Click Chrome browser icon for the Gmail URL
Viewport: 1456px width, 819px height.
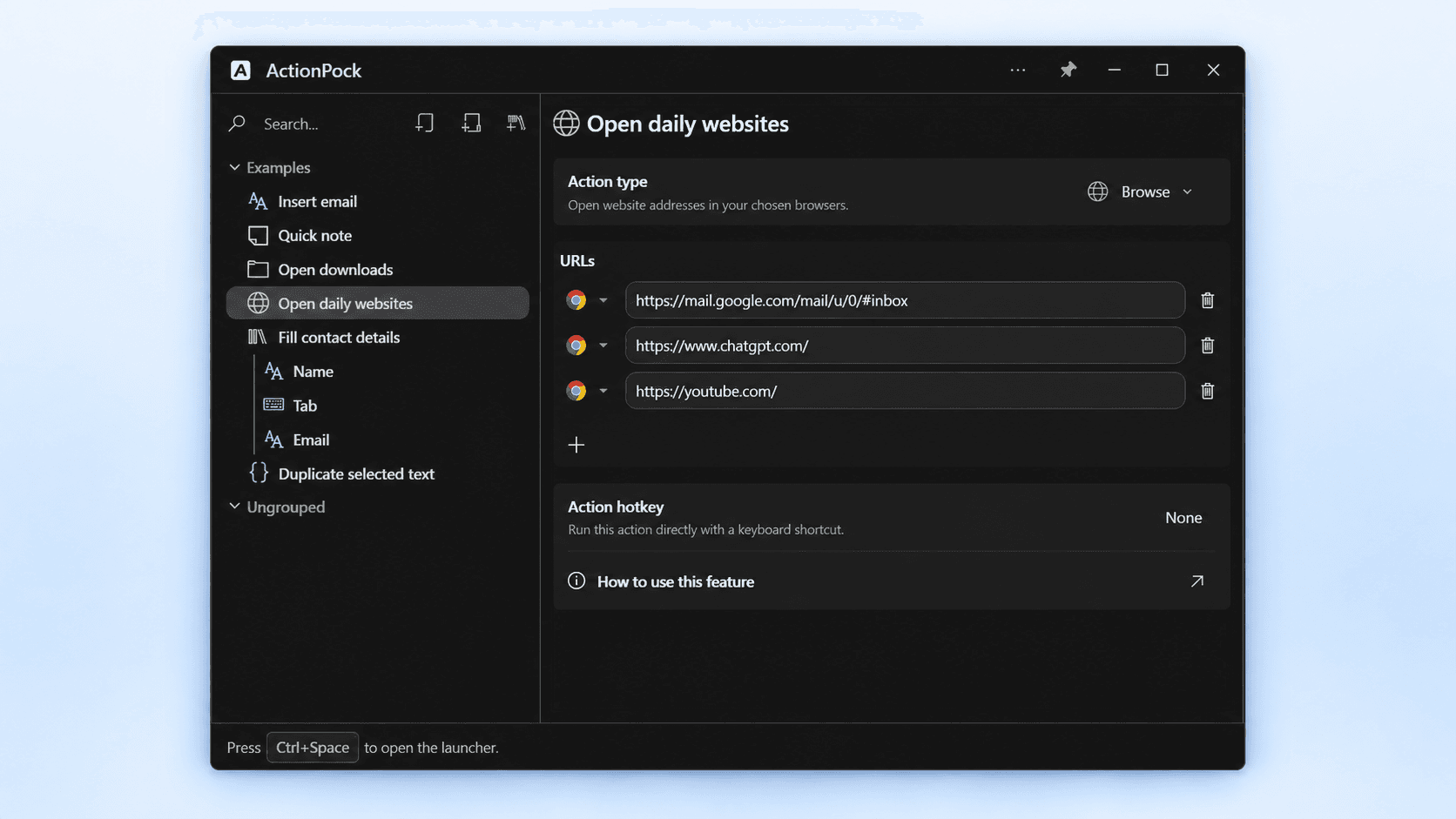click(x=576, y=300)
